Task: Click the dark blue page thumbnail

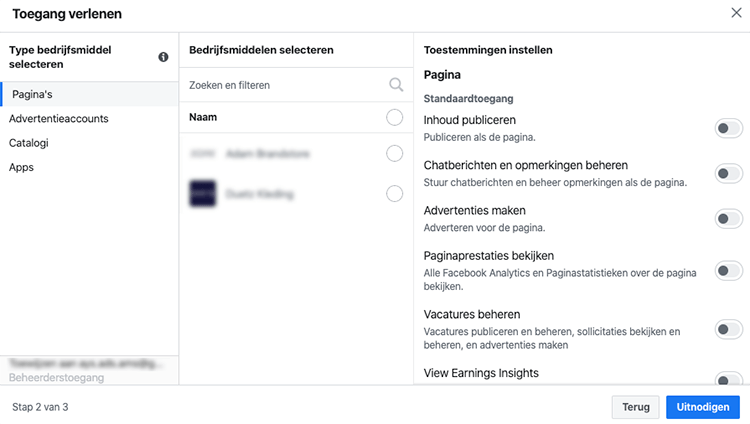Action: tap(202, 193)
